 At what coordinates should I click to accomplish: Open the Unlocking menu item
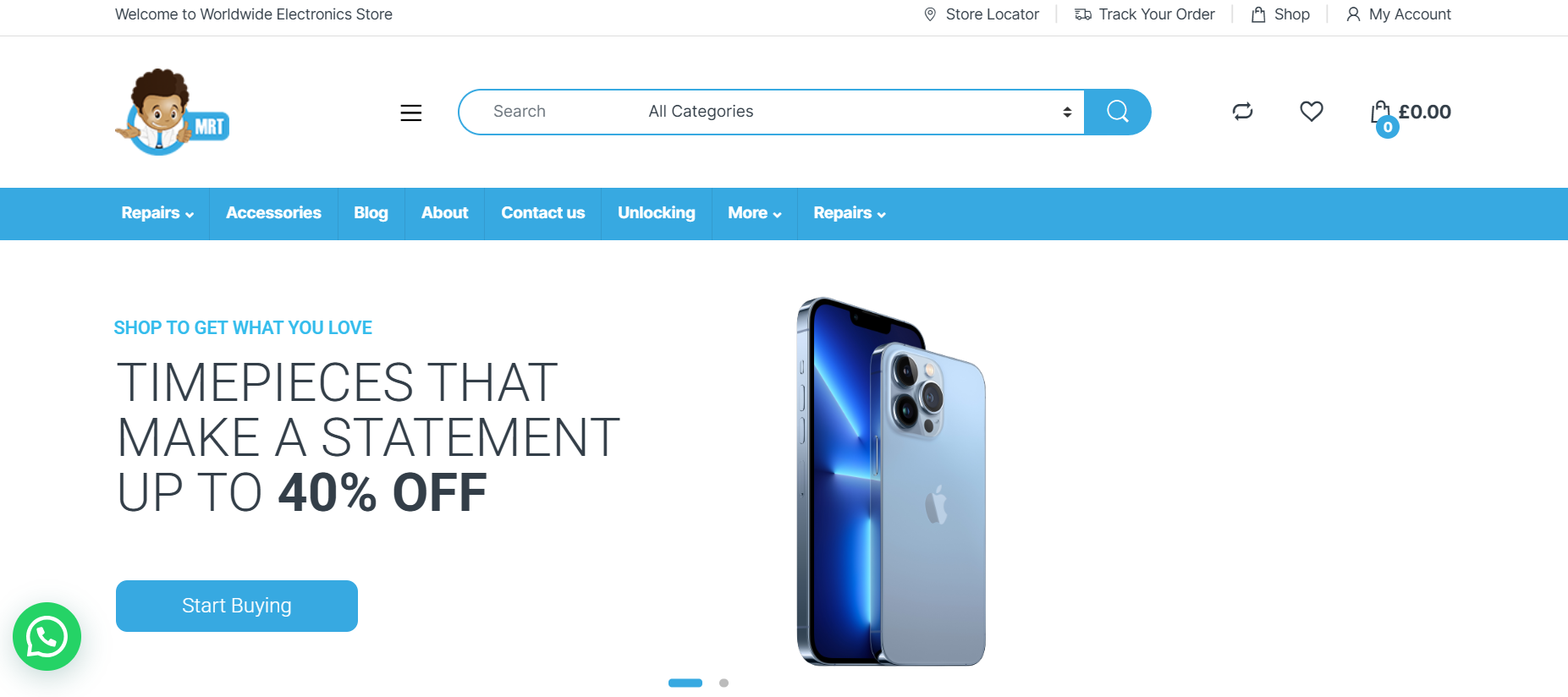(x=657, y=213)
